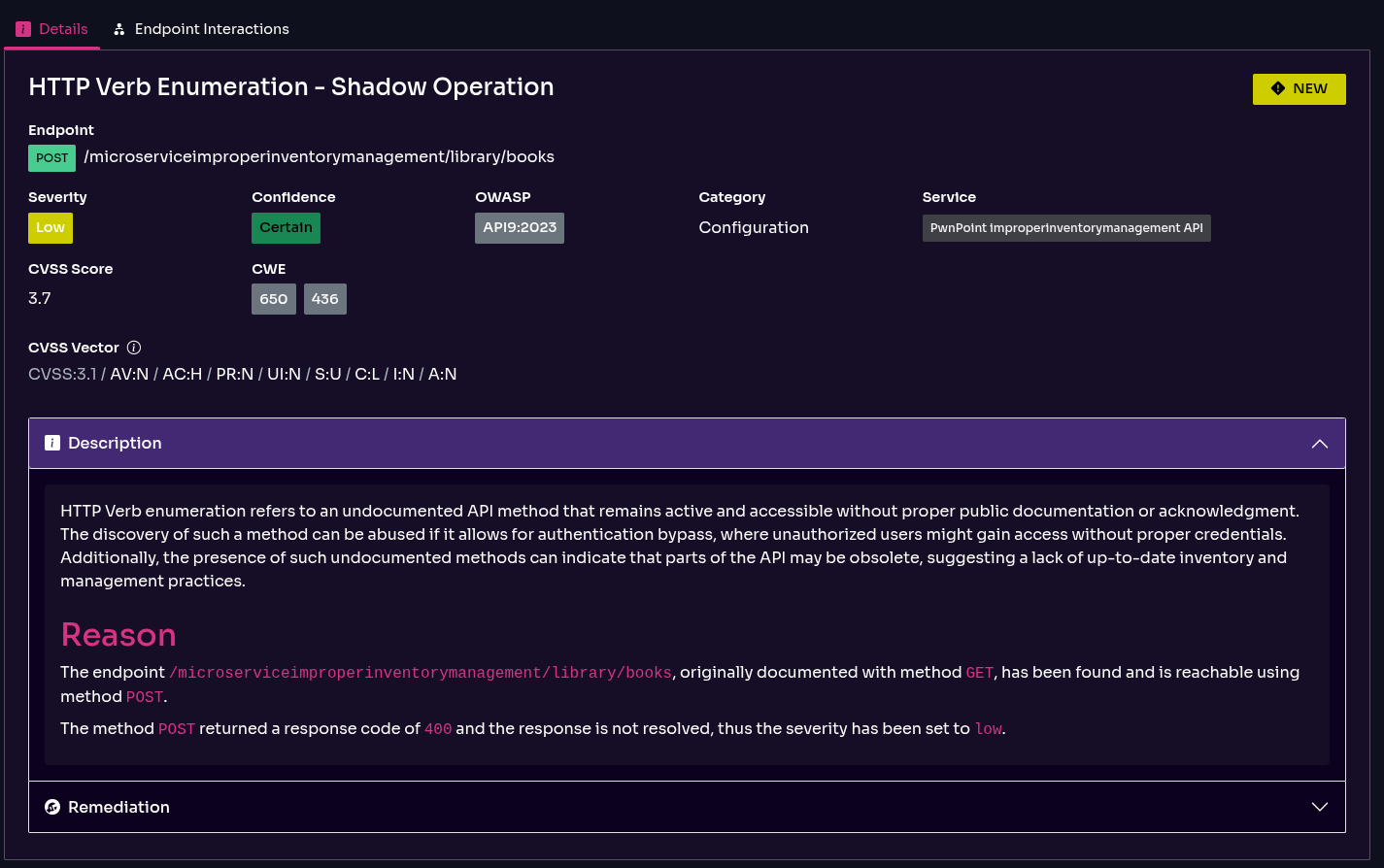Click the info icon in the Description header
1384x868 pixels.
[x=52, y=443]
